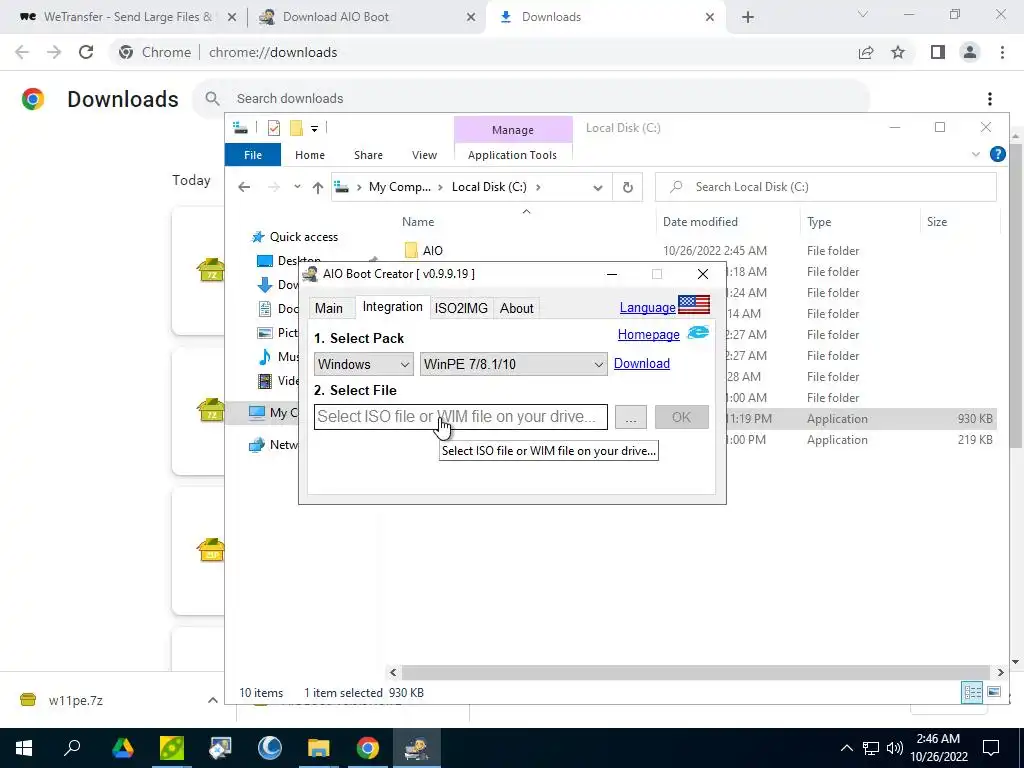This screenshot has width=1024, height=768.
Task: Click the Windows Start button
Action: click(x=24, y=748)
